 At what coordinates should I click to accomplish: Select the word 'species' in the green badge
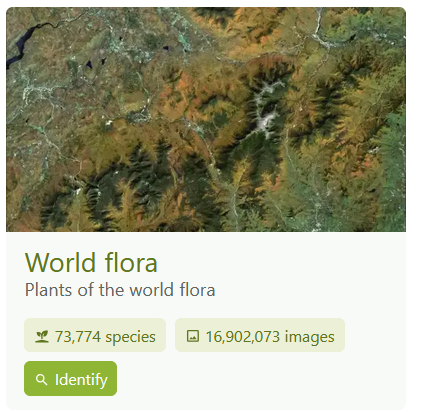130,337
